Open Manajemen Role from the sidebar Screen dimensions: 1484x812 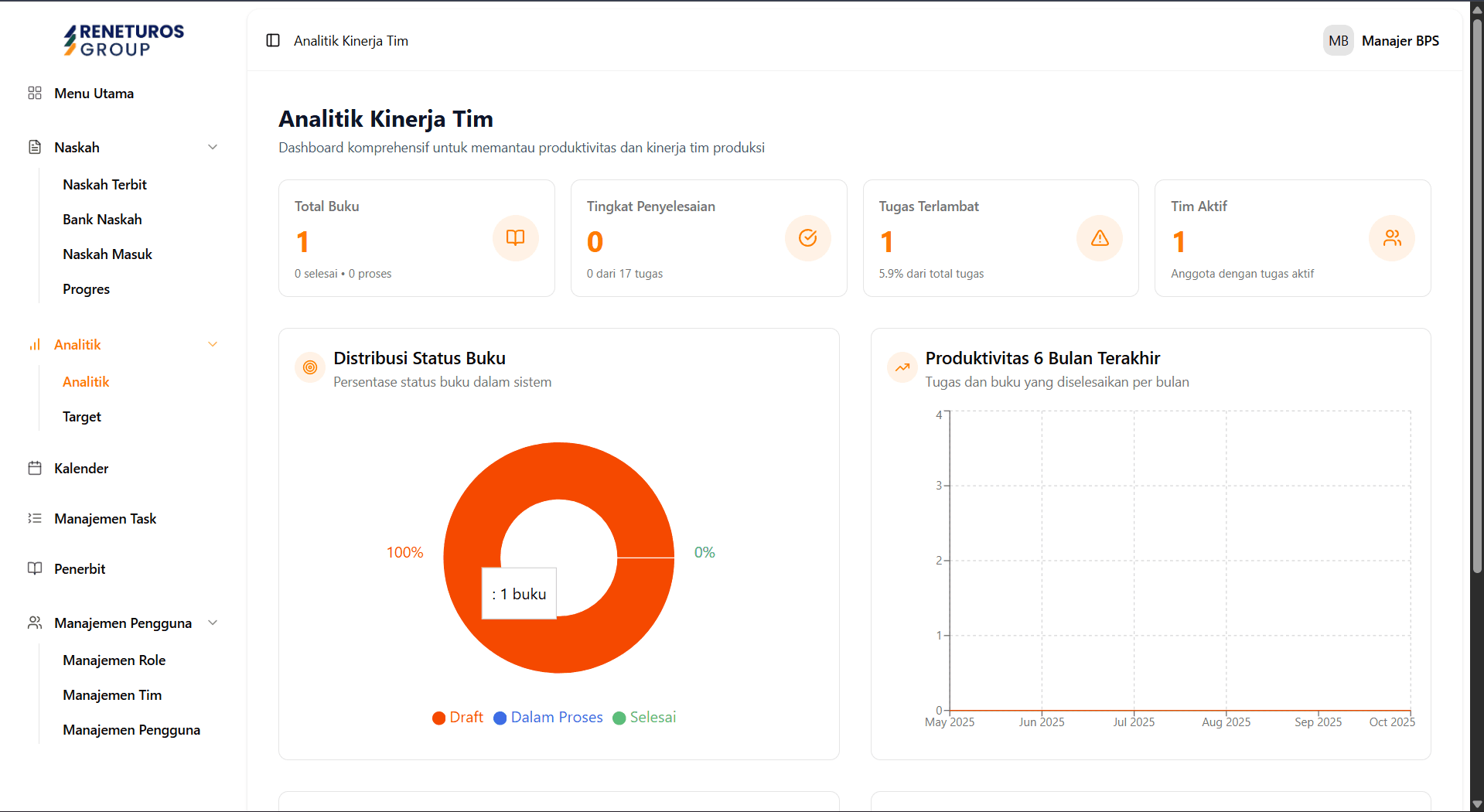coord(114,660)
